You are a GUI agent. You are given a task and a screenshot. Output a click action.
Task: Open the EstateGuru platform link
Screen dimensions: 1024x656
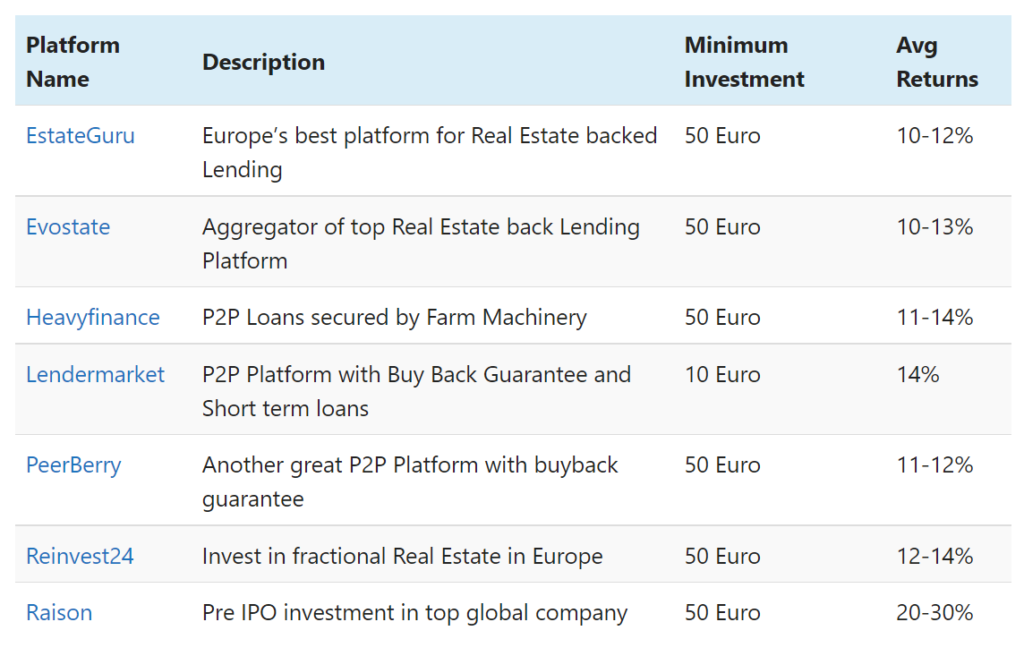point(80,136)
